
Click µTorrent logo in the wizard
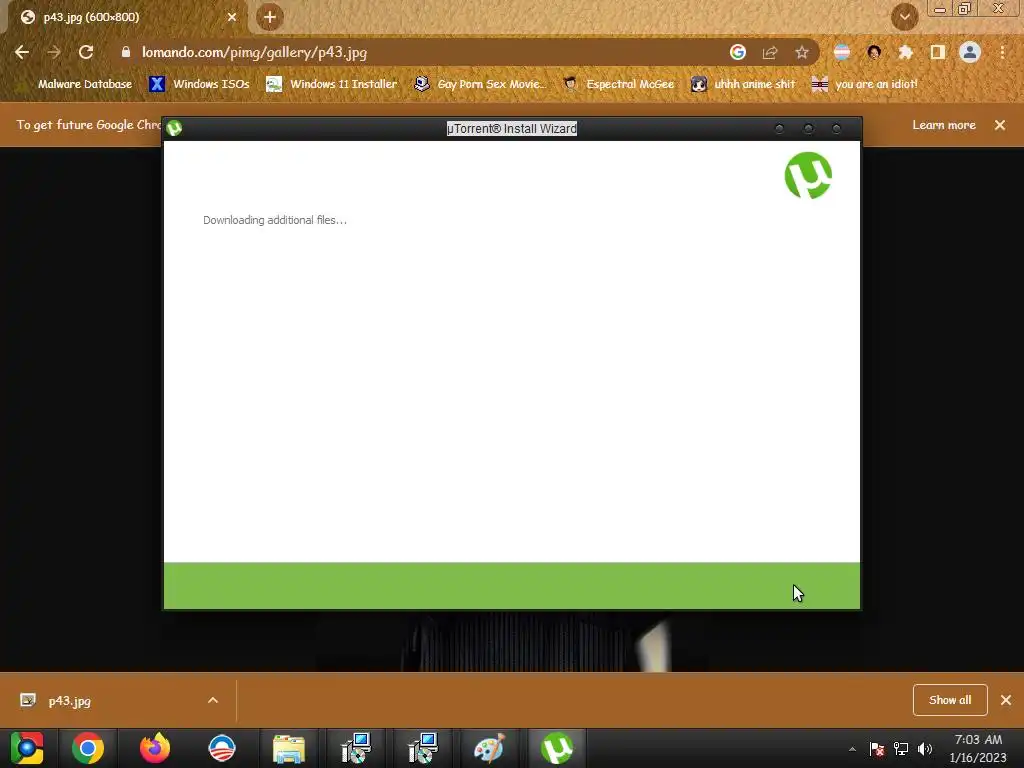808,175
